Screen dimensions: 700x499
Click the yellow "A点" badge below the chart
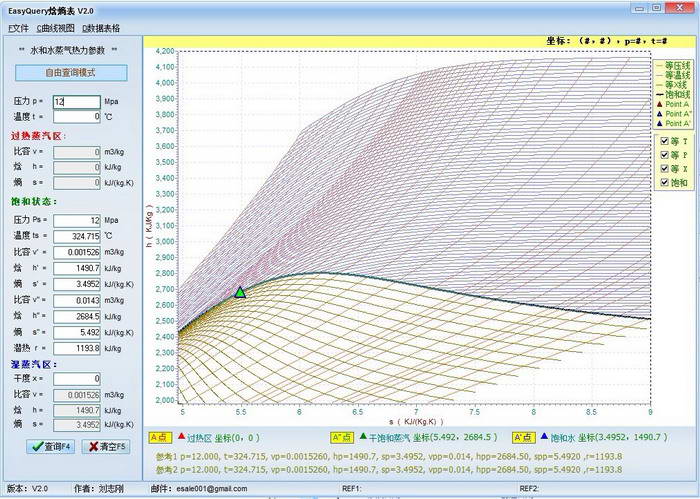159,437
